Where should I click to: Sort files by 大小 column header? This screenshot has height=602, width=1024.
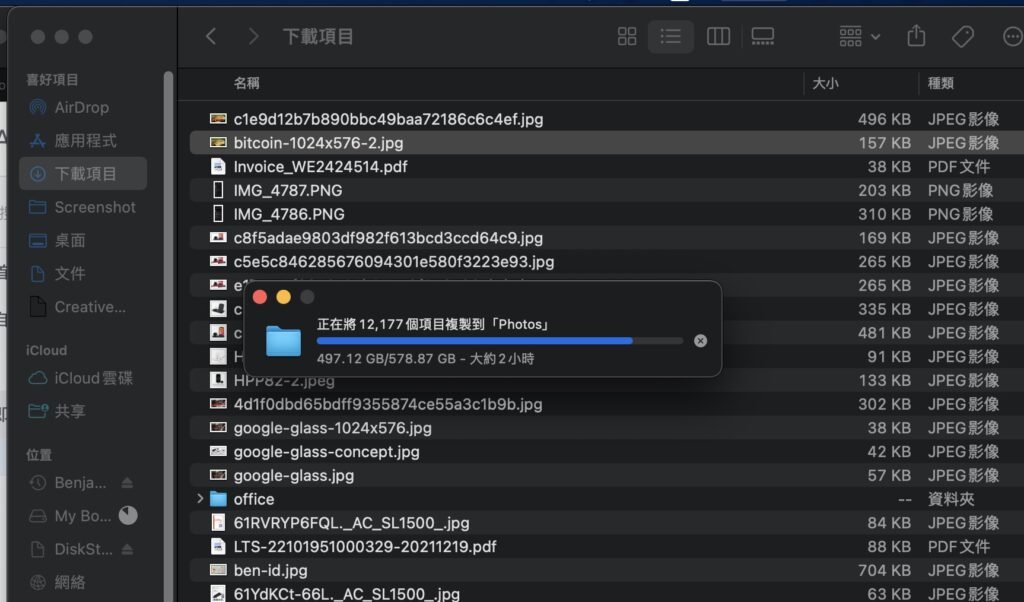coord(826,84)
